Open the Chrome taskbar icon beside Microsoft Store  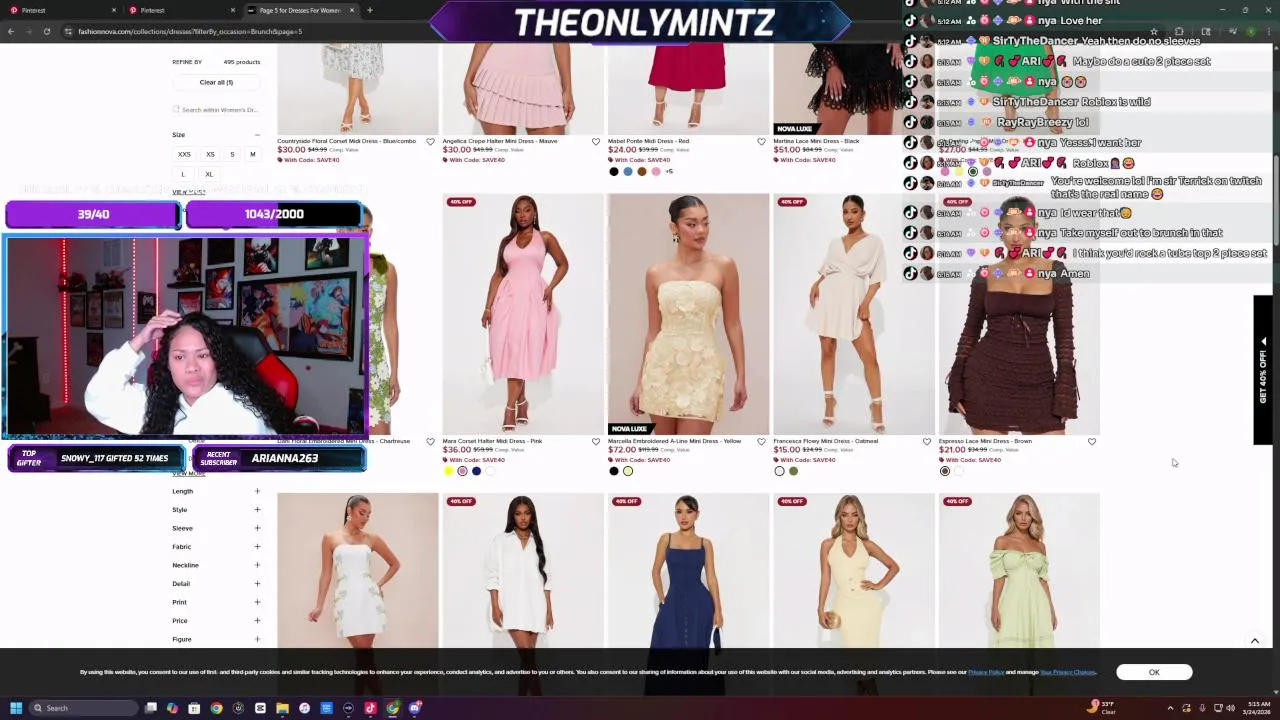[216, 708]
